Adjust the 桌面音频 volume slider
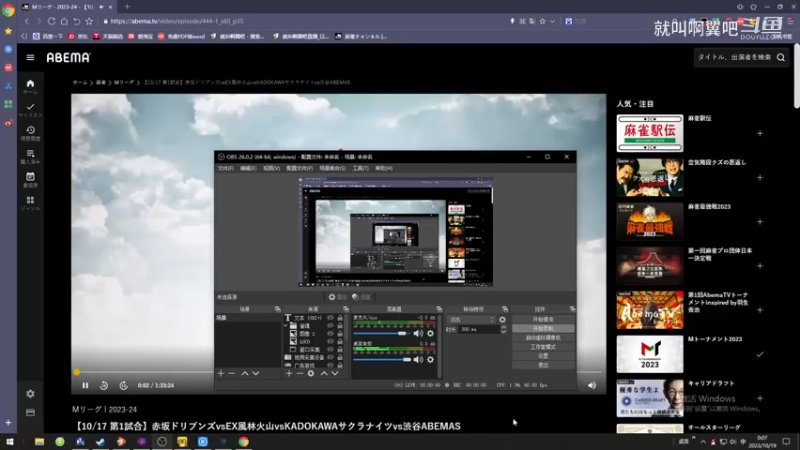This screenshot has width=800, height=450. click(382, 359)
